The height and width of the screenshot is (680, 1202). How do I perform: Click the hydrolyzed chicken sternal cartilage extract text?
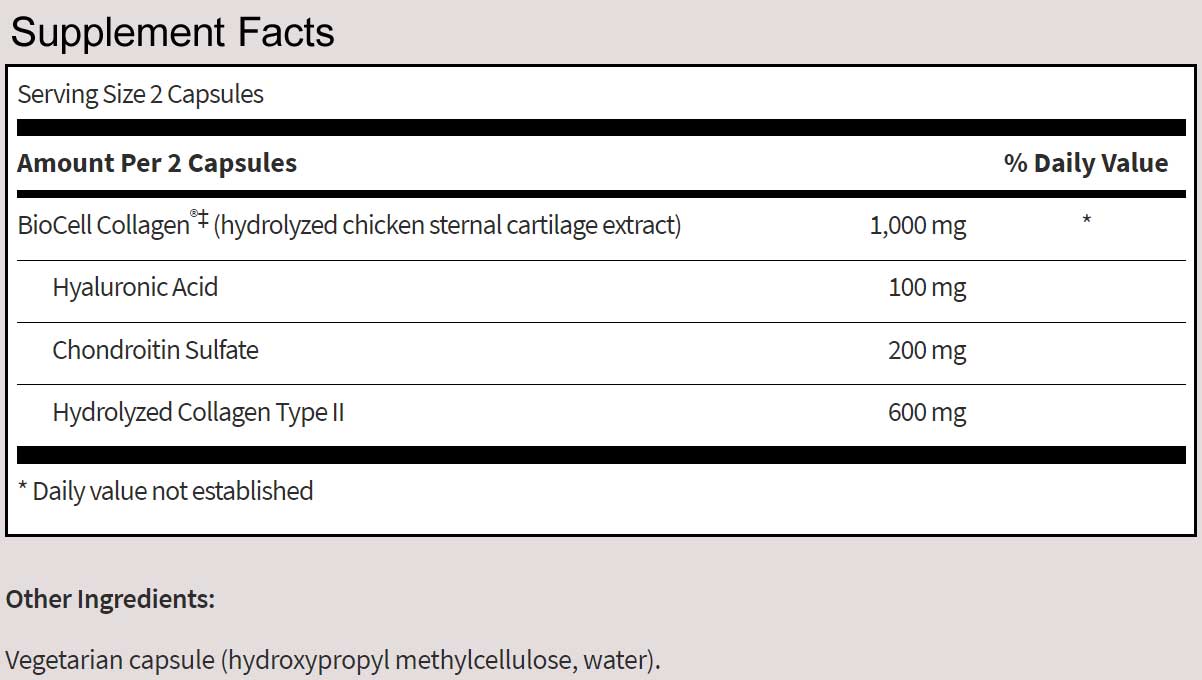tap(447, 226)
